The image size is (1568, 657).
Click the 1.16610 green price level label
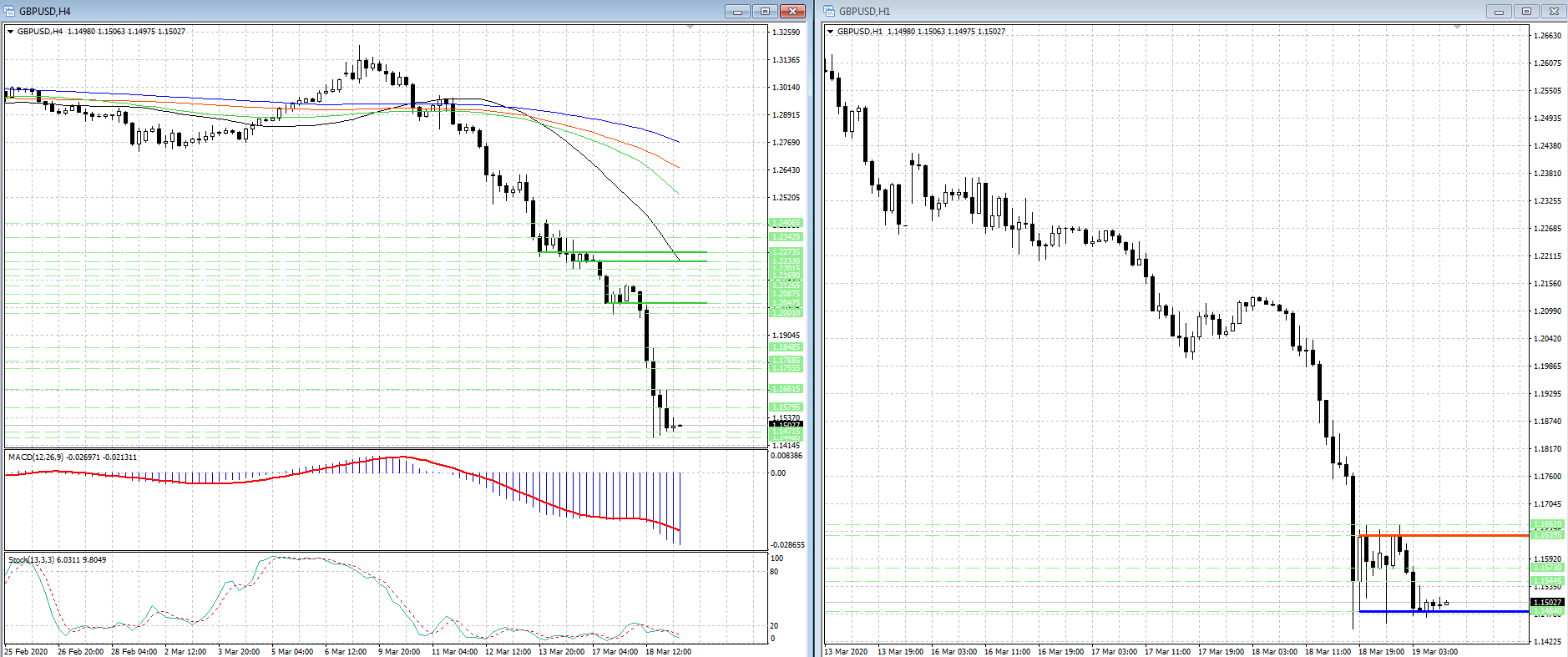pos(1547,524)
